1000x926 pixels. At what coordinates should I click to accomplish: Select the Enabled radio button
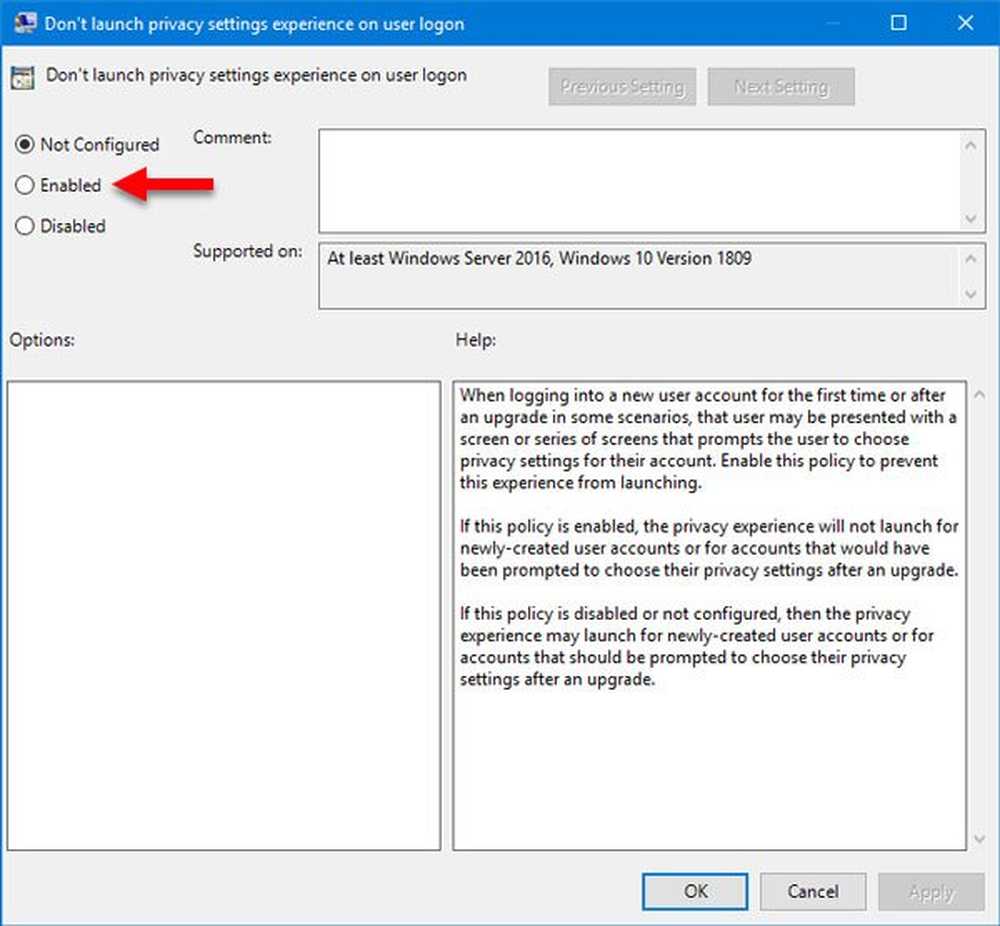(x=24, y=185)
